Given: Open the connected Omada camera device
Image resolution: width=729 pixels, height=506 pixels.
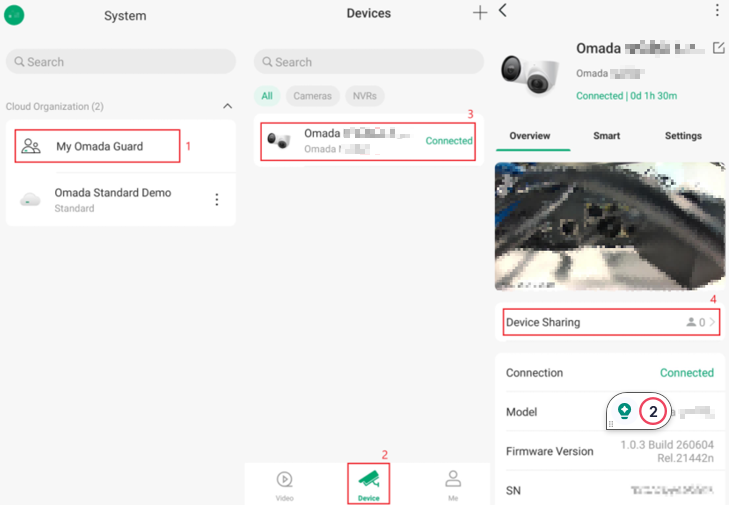Looking at the screenshot, I should click(x=368, y=142).
